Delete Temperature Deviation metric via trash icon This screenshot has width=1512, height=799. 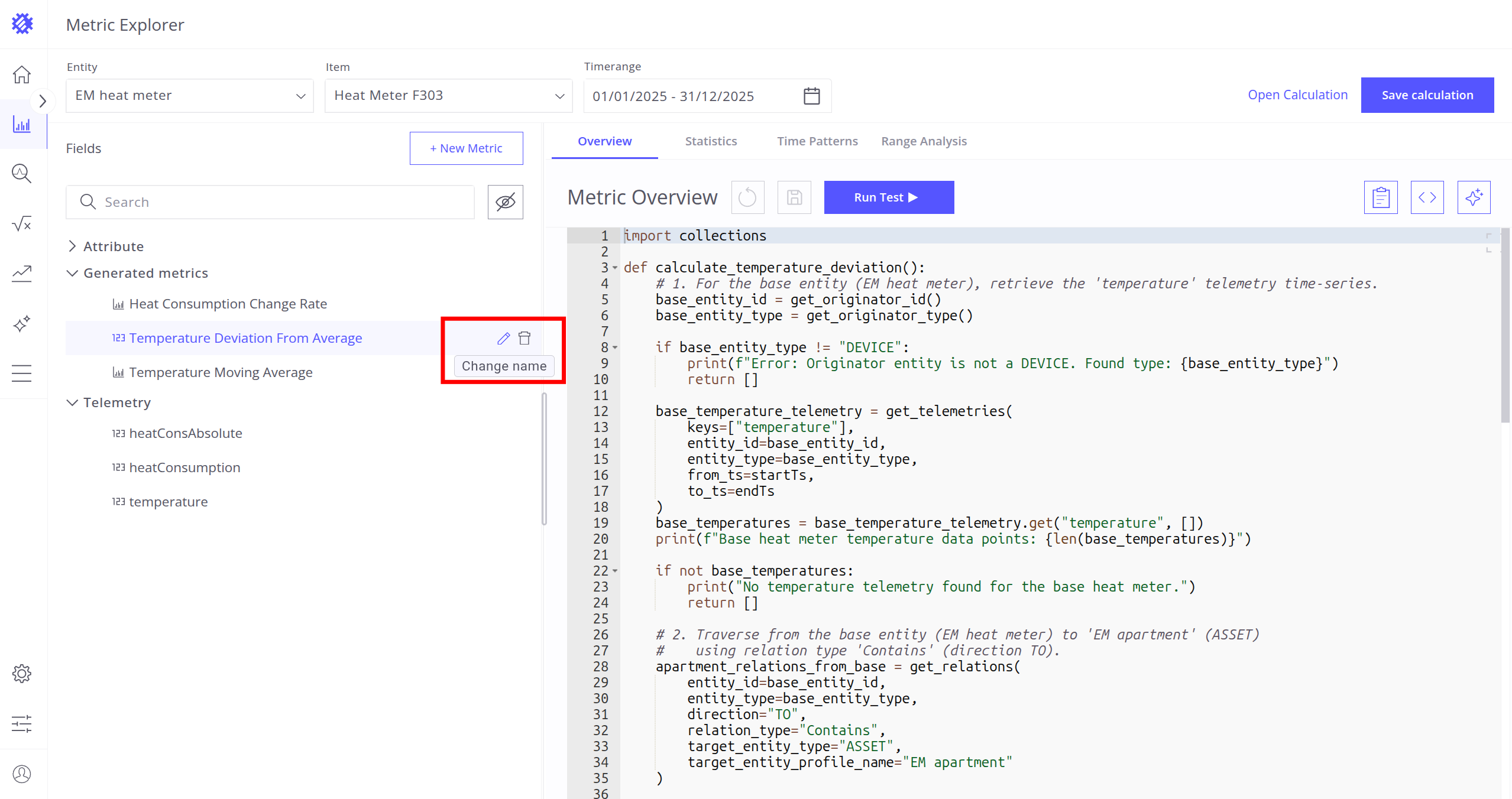click(524, 338)
